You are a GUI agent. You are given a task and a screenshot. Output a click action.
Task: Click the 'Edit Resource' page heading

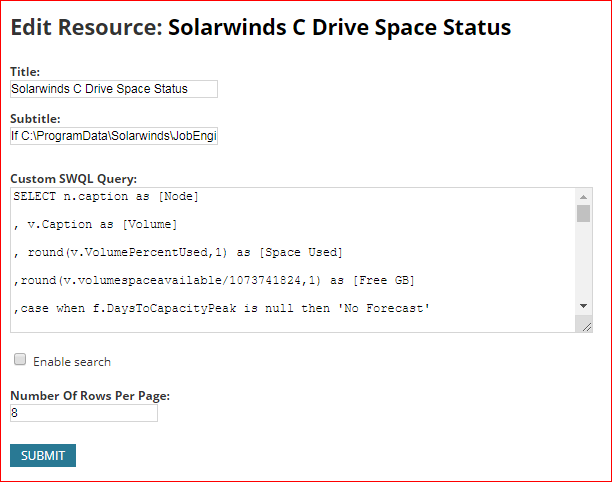(x=261, y=27)
